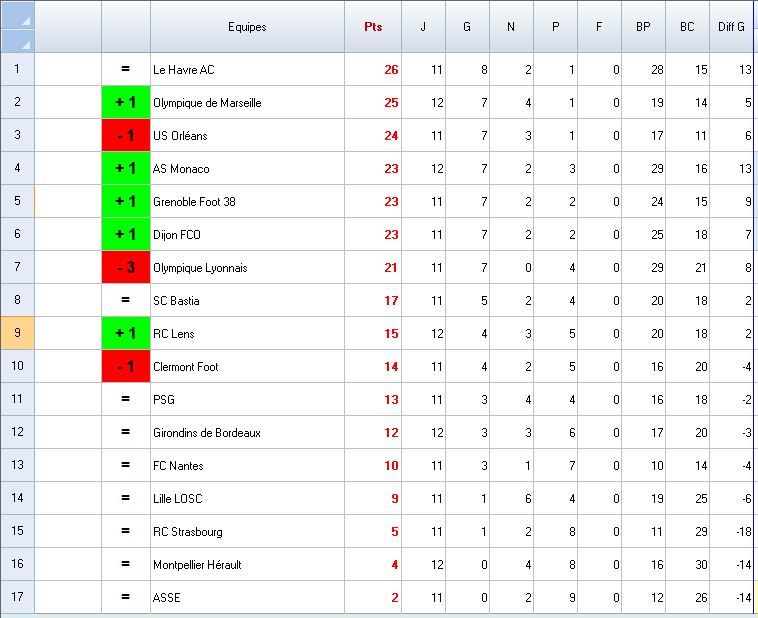Select the Montpellier Hérault team cell
Screen dimensions: 758x618
[x=247, y=565]
